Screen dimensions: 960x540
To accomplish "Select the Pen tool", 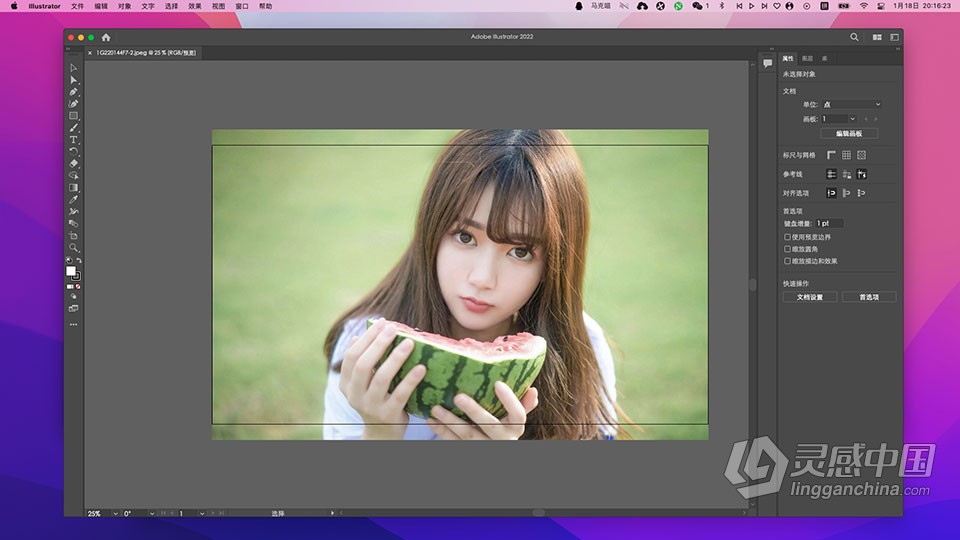I will (73, 92).
